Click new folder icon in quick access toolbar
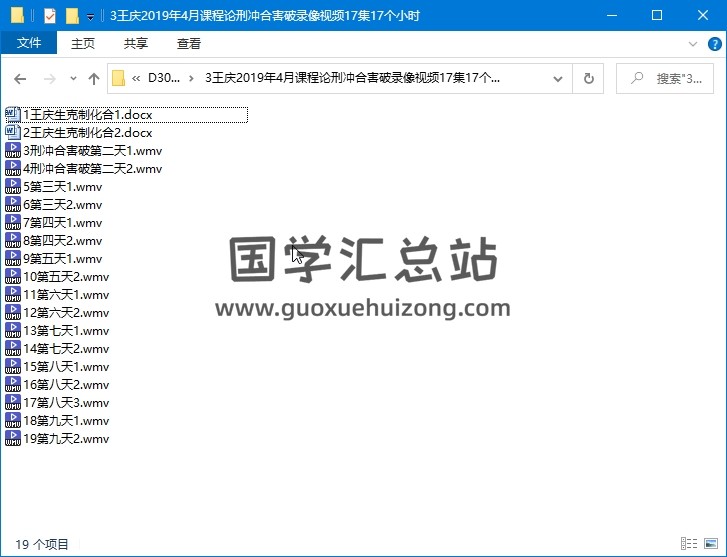 [72, 16]
